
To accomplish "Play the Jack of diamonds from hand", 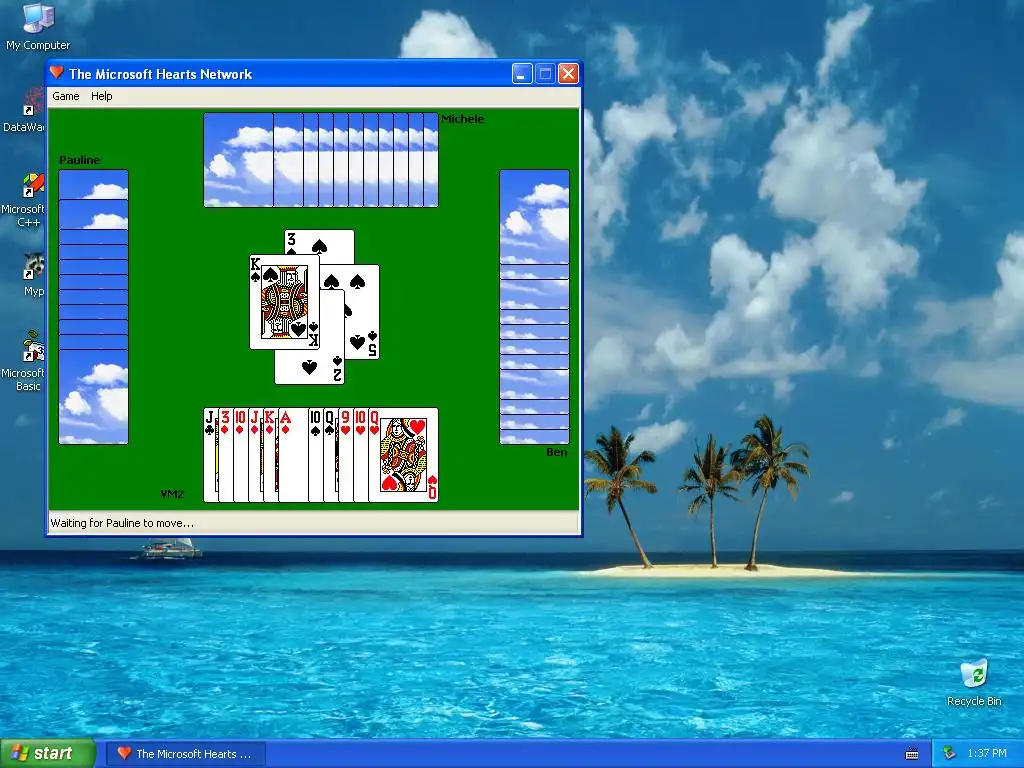I will tap(255, 455).
